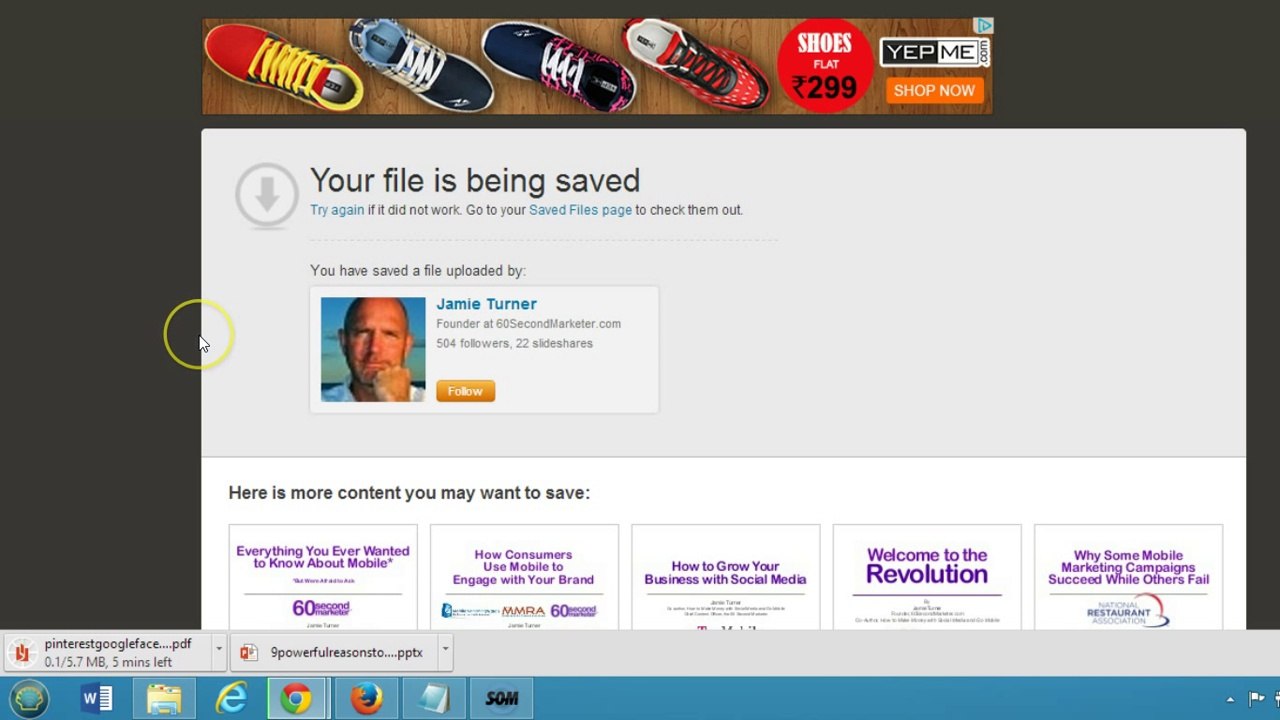The image size is (1280, 720).
Task: Open File Explorer from taskbar
Action: 164,698
